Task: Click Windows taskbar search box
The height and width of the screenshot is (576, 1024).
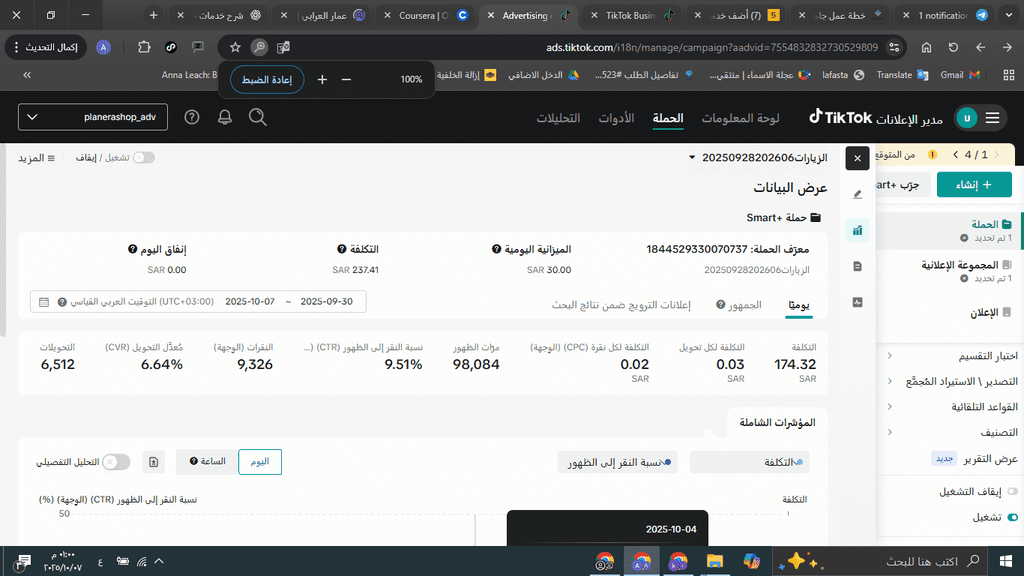Action: point(880,561)
